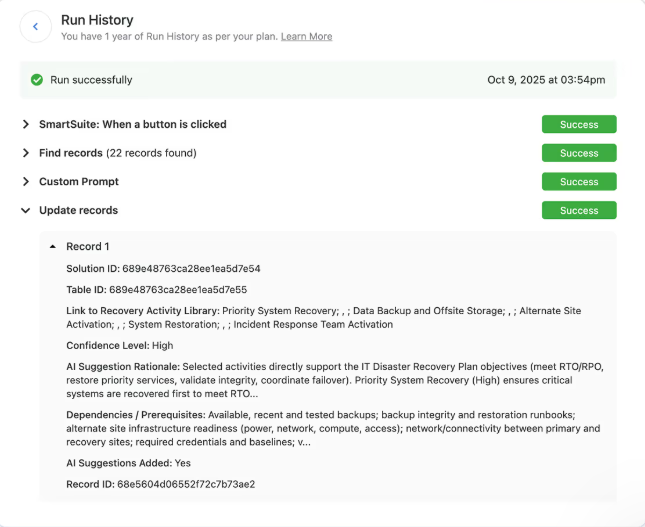This screenshot has width=645, height=527.
Task: Click Success badge for Custom Prompt
Action: coord(579,181)
